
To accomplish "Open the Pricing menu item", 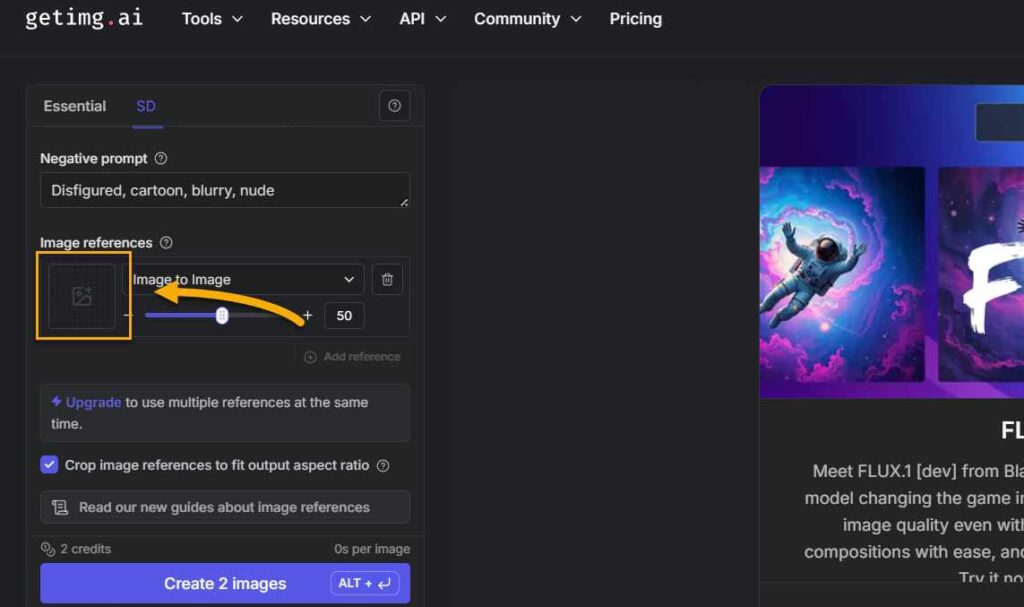I will (635, 18).
